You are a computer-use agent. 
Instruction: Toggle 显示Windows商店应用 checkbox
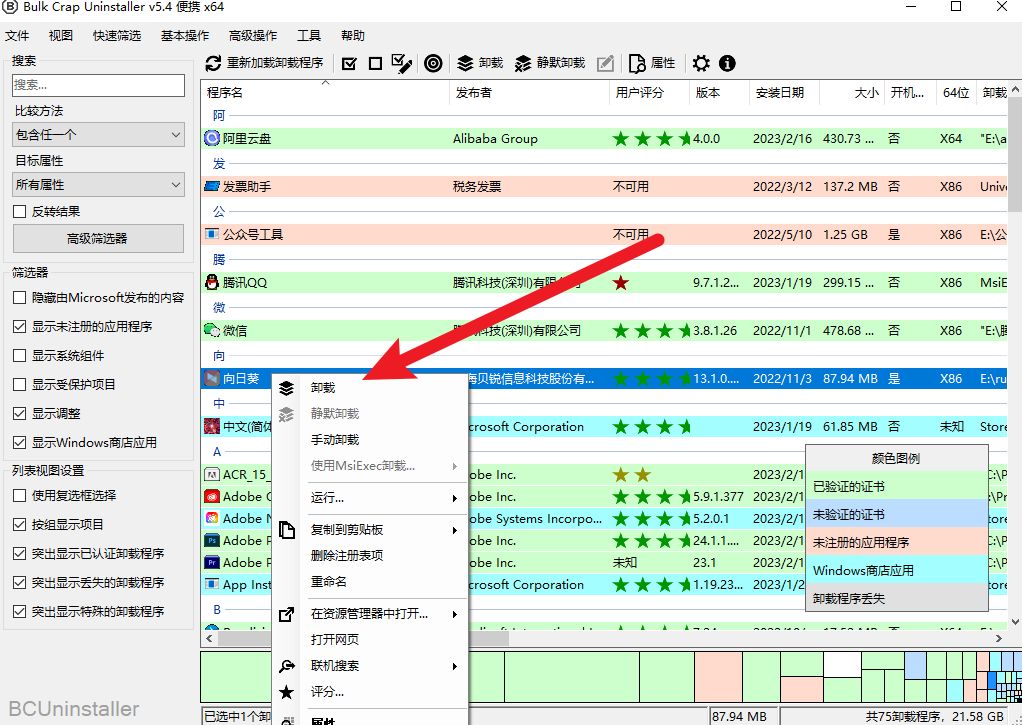pos(20,443)
